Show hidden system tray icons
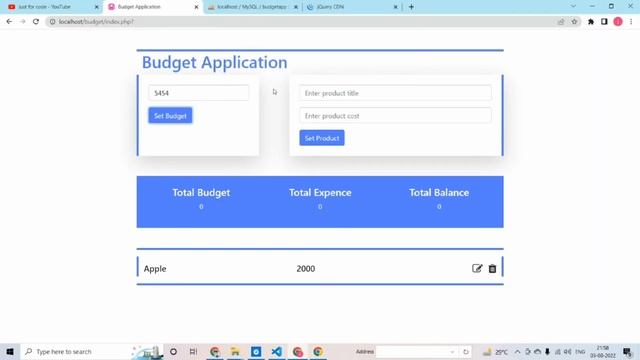The width and height of the screenshot is (640, 360). [x=518, y=351]
